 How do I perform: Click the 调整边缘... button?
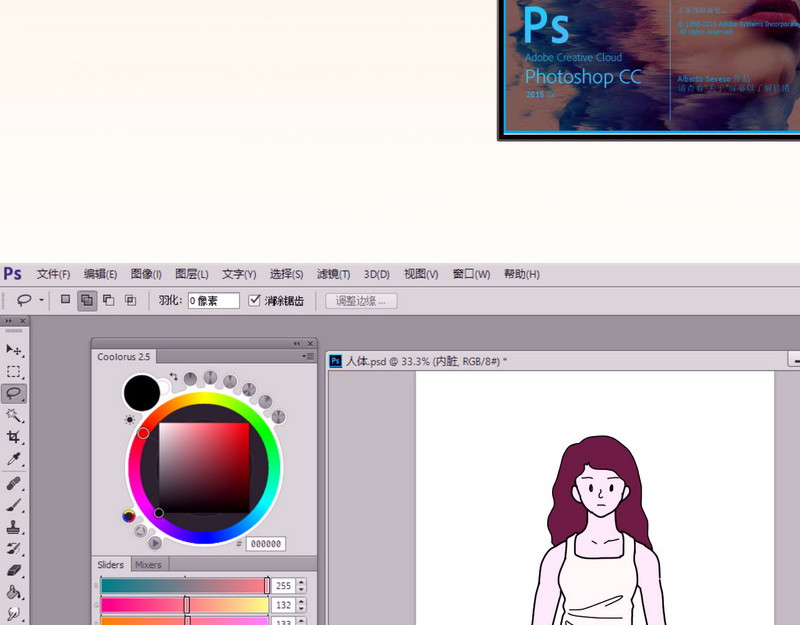tap(361, 301)
